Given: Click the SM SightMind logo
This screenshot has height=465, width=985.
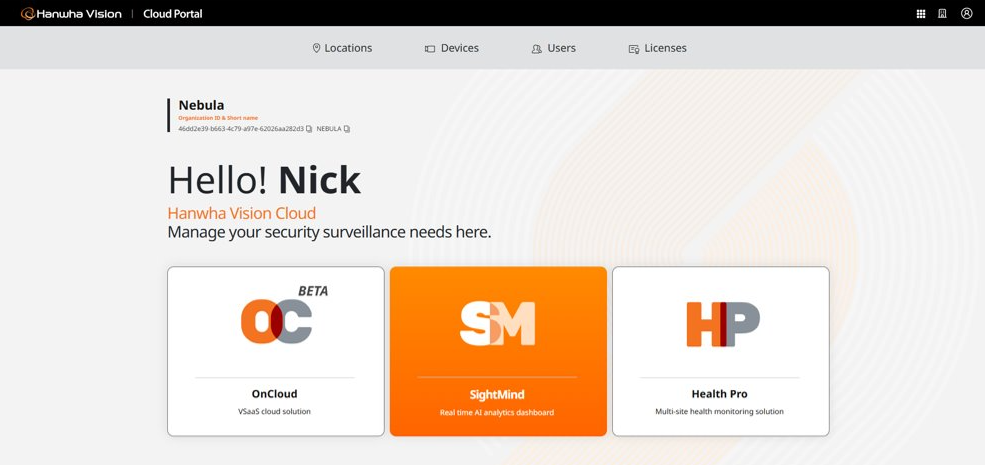Looking at the screenshot, I should click(498, 323).
